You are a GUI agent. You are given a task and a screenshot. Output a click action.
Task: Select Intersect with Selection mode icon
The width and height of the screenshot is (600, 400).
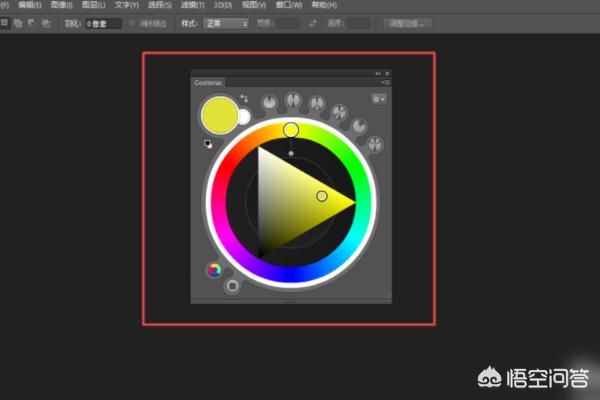coord(46,23)
